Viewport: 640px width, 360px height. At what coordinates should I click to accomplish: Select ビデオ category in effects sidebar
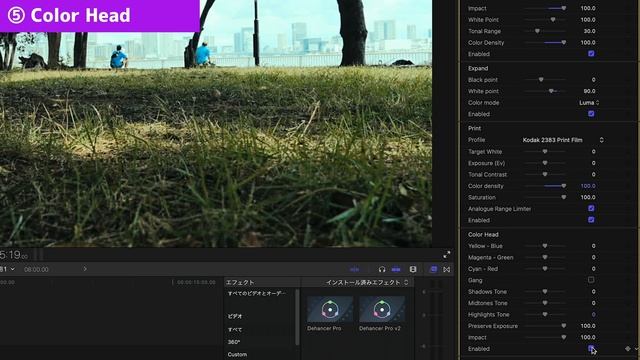[x=235, y=316]
